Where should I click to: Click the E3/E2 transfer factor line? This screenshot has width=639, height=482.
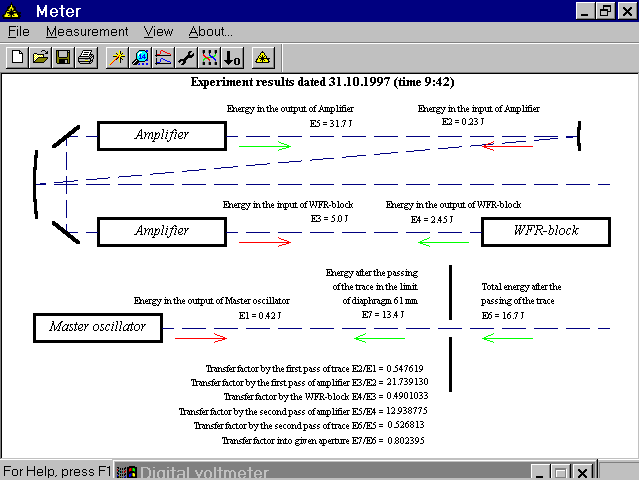point(310,383)
